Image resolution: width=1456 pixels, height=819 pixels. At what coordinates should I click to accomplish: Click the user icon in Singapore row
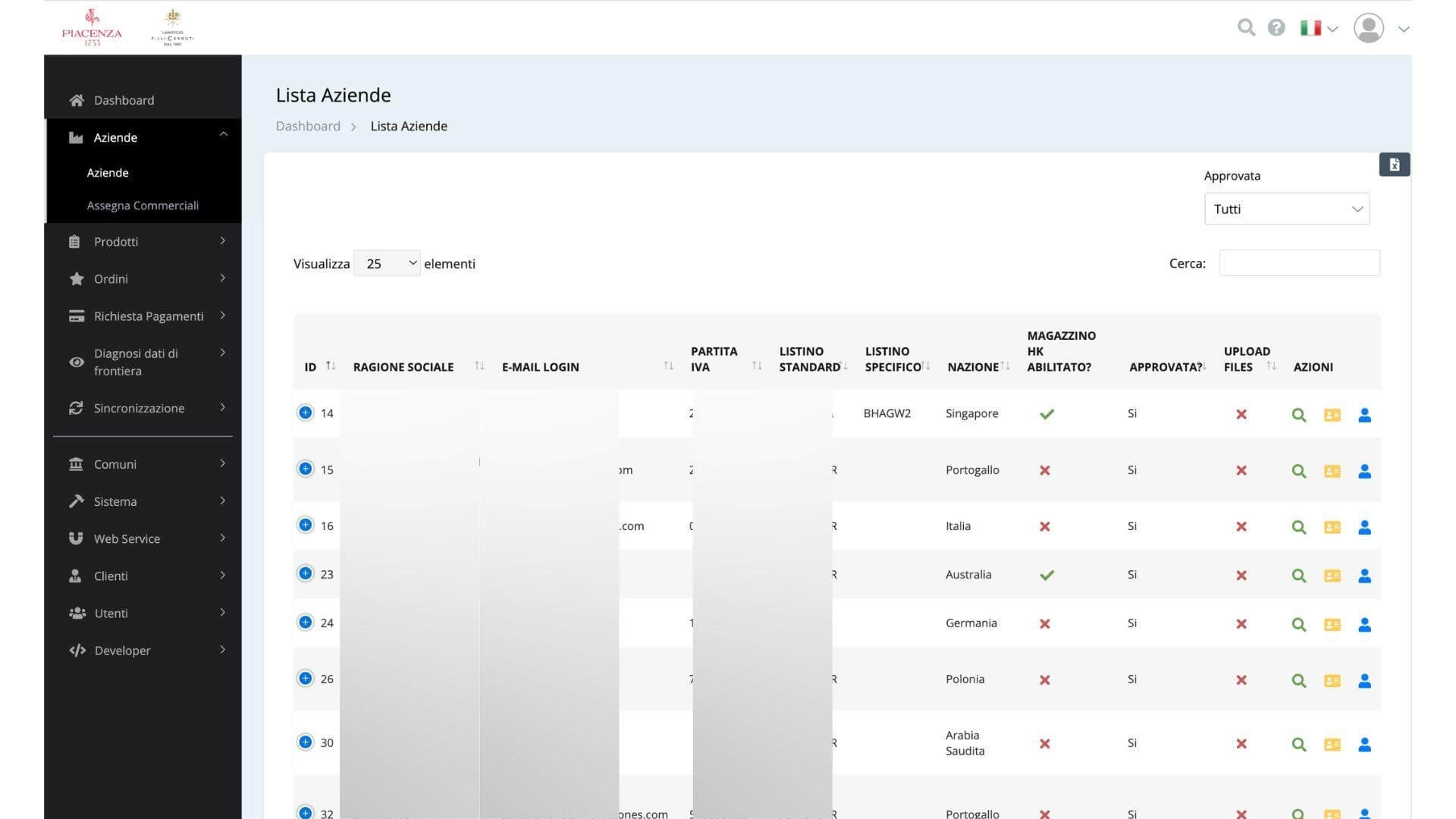click(1364, 415)
